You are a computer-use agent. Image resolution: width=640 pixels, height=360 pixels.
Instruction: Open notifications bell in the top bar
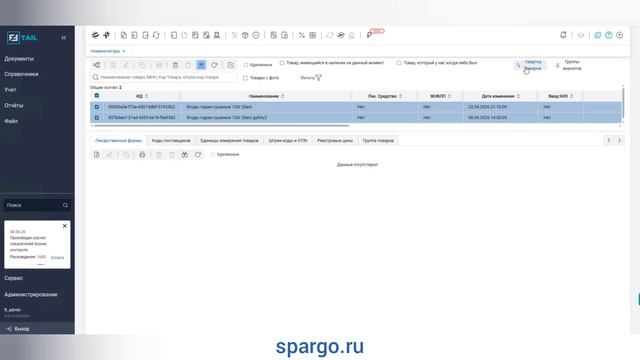point(563,35)
